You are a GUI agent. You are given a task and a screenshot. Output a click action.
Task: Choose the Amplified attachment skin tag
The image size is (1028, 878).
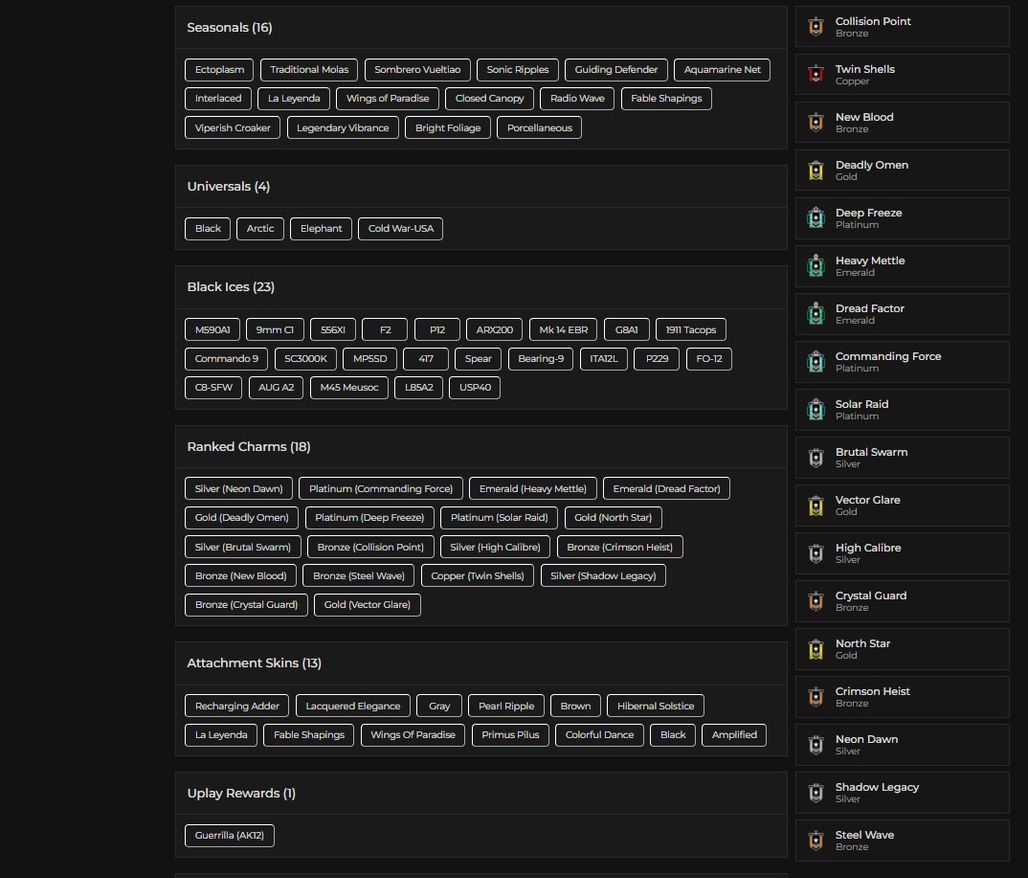734,735
